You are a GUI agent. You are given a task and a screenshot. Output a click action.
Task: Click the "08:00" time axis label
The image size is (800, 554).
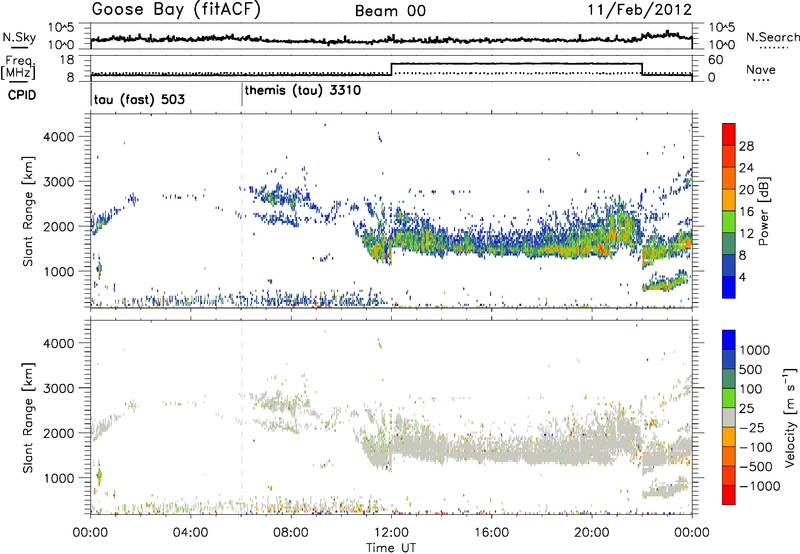[291, 533]
